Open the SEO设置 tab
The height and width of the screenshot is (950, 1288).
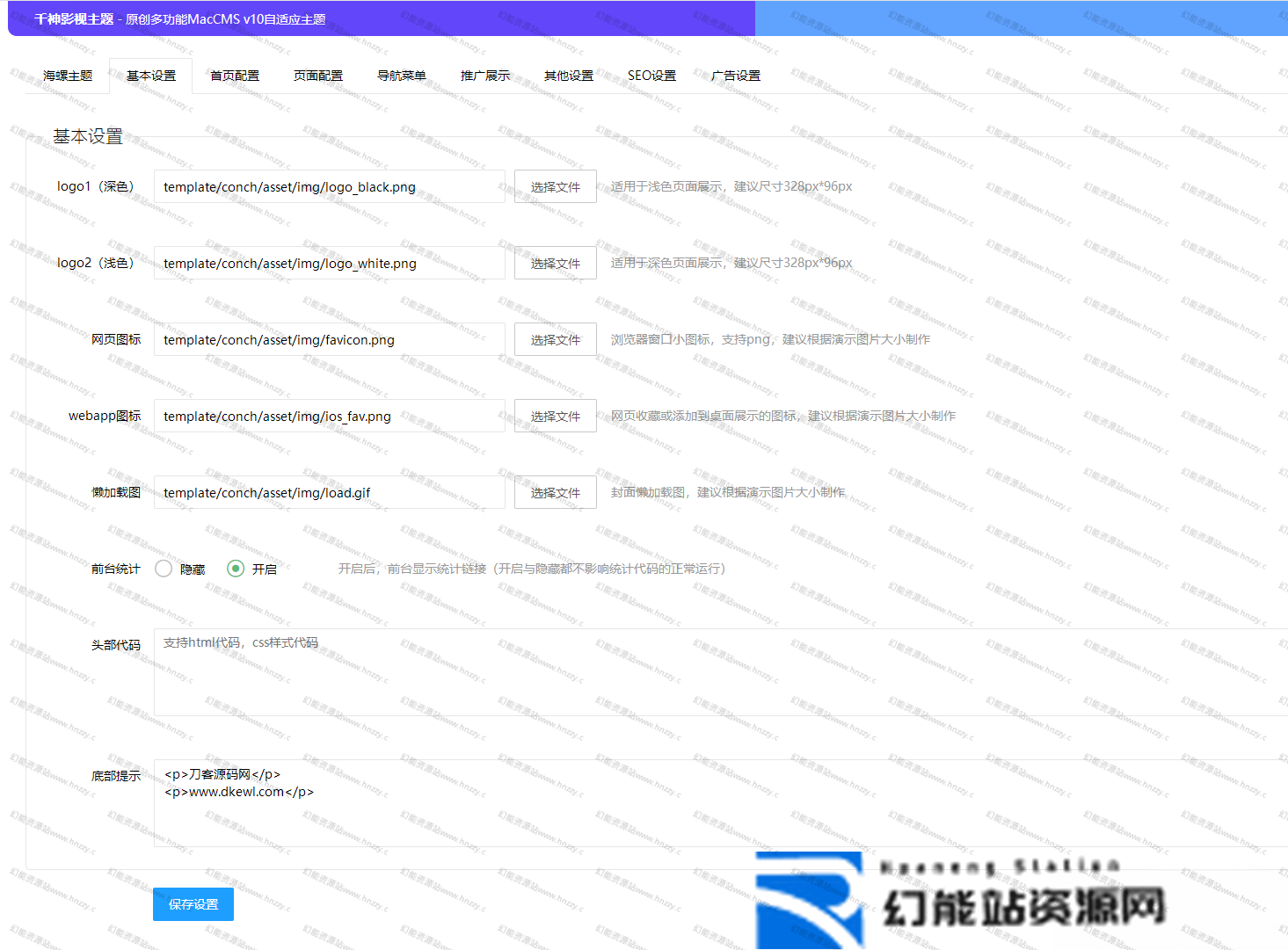point(652,76)
